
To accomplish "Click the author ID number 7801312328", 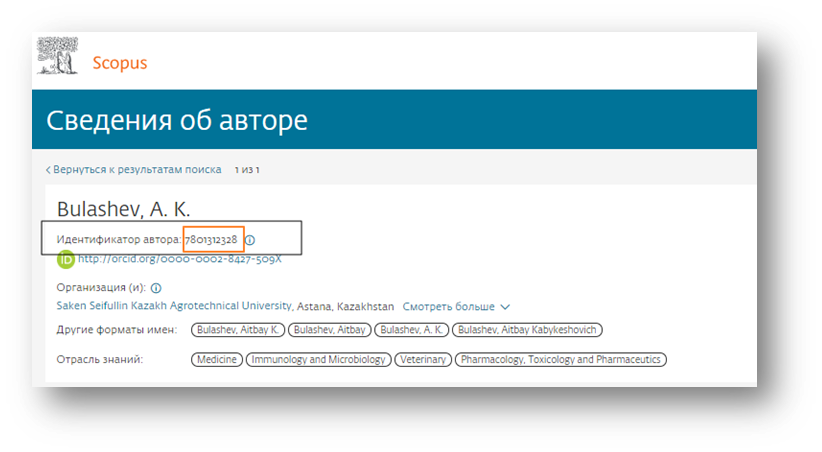I will click(x=210, y=240).
